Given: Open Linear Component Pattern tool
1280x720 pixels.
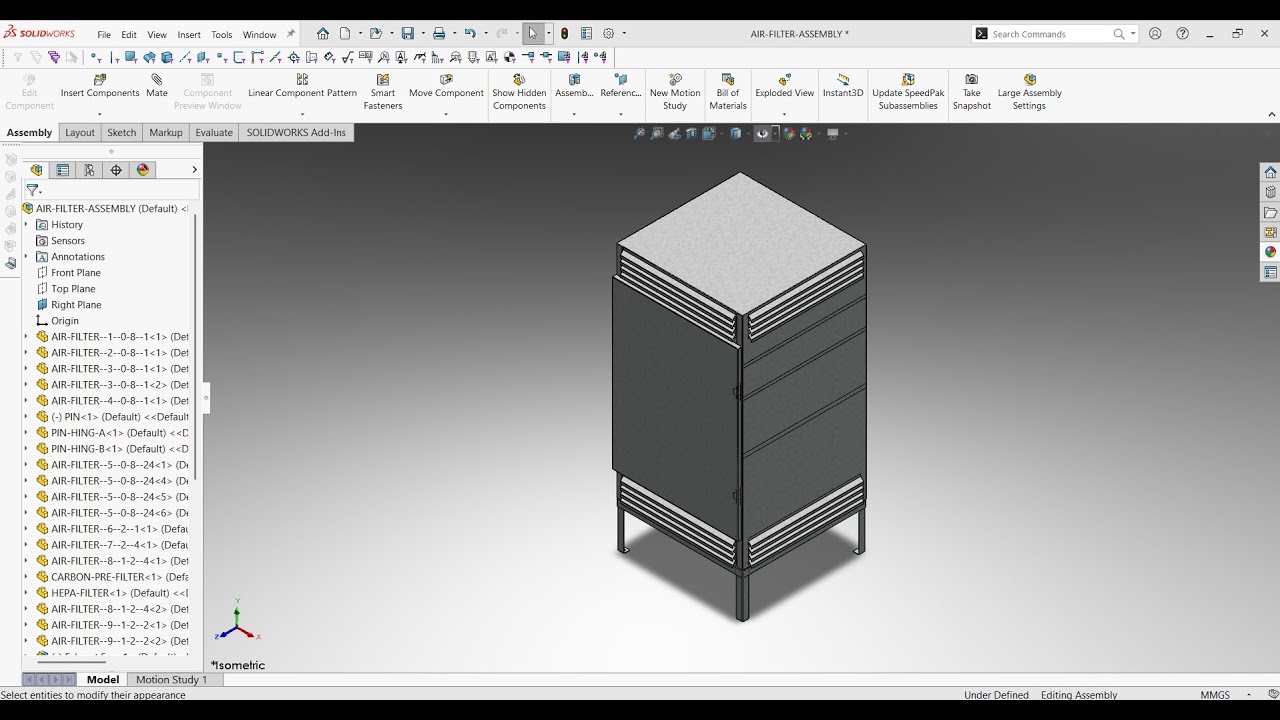Looking at the screenshot, I should tap(302, 79).
